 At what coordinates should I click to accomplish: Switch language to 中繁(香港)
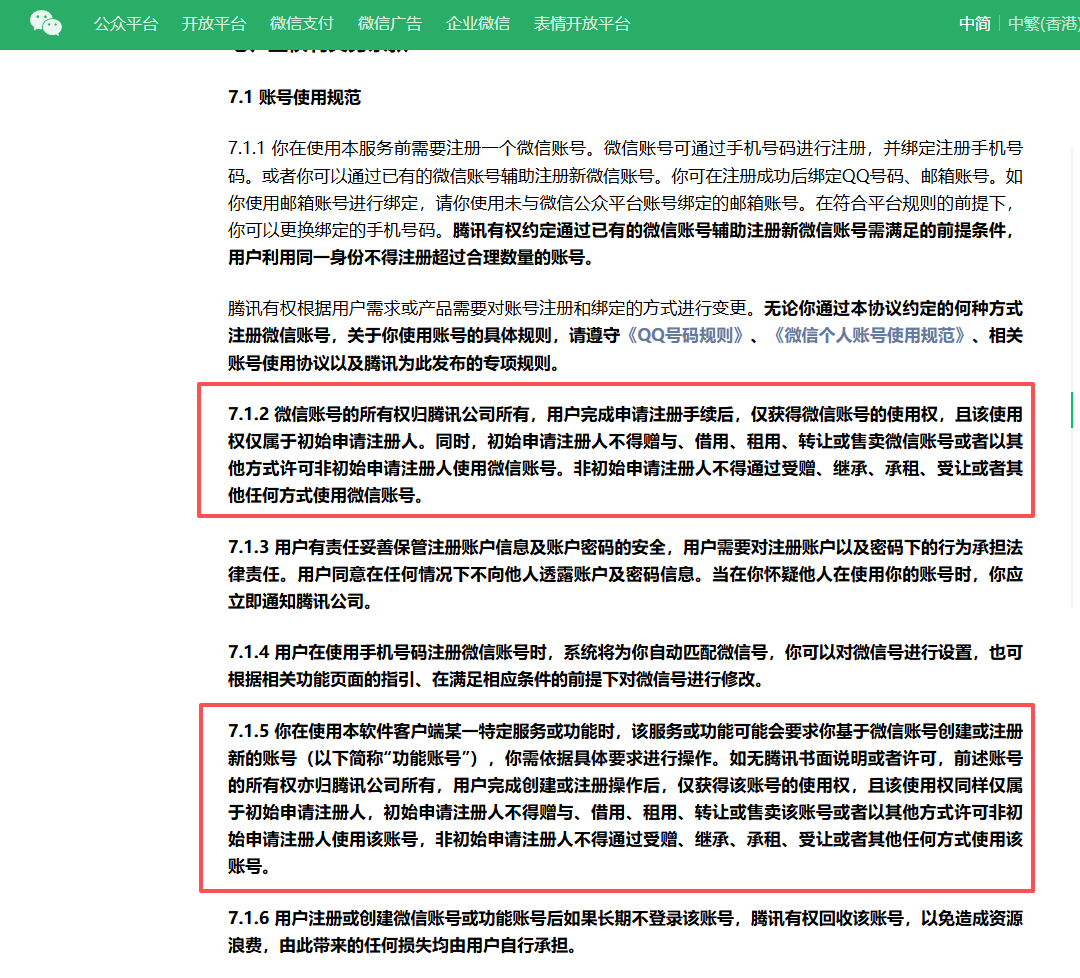point(1043,24)
